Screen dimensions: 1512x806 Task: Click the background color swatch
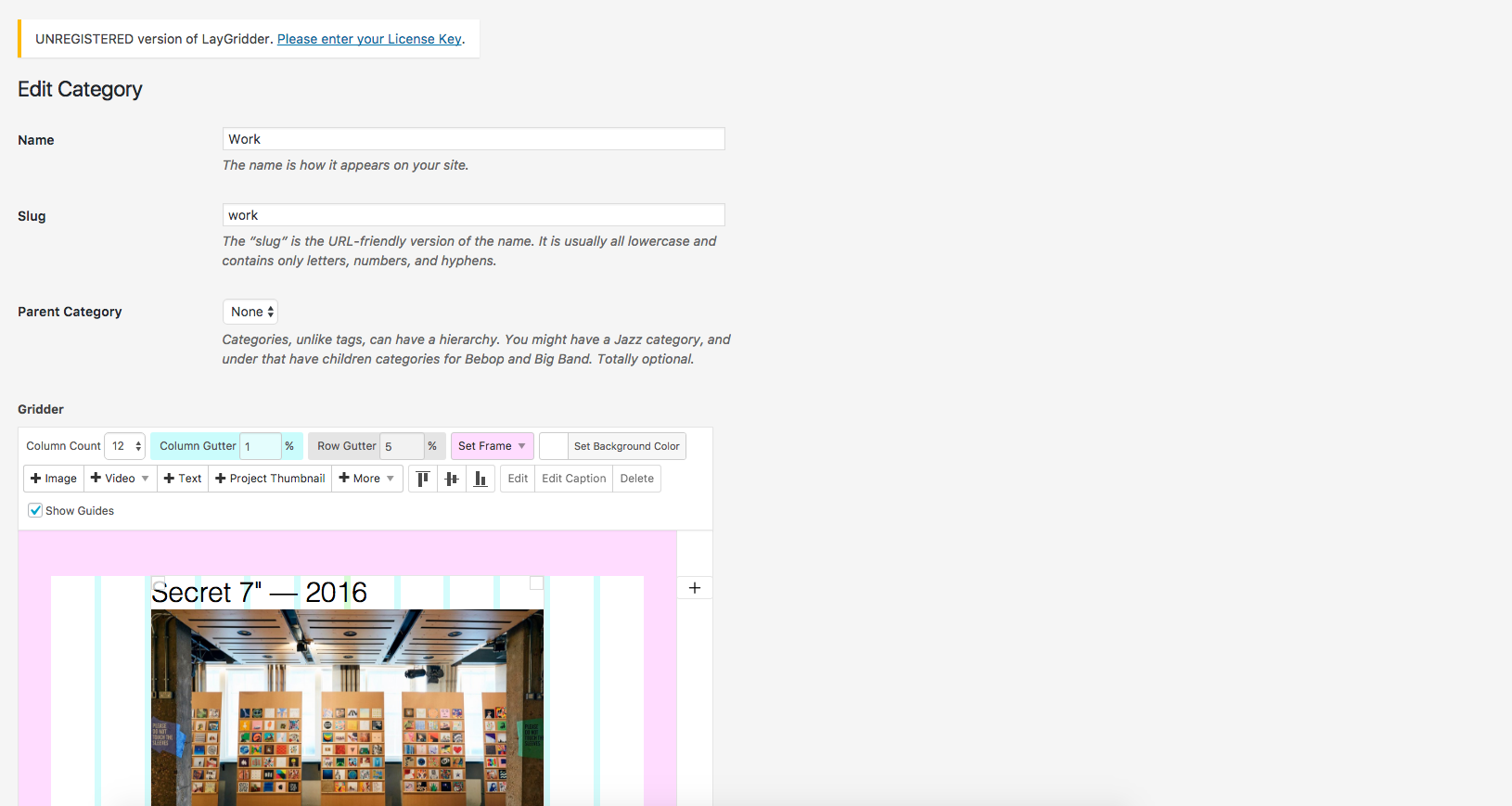coord(554,446)
